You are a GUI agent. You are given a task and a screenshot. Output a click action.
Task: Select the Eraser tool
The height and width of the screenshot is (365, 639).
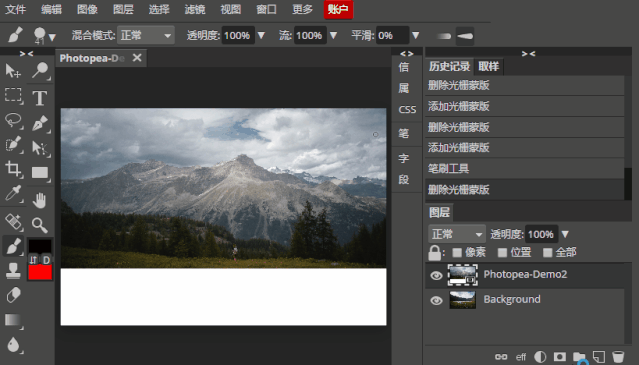pyautogui.click(x=13, y=295)
